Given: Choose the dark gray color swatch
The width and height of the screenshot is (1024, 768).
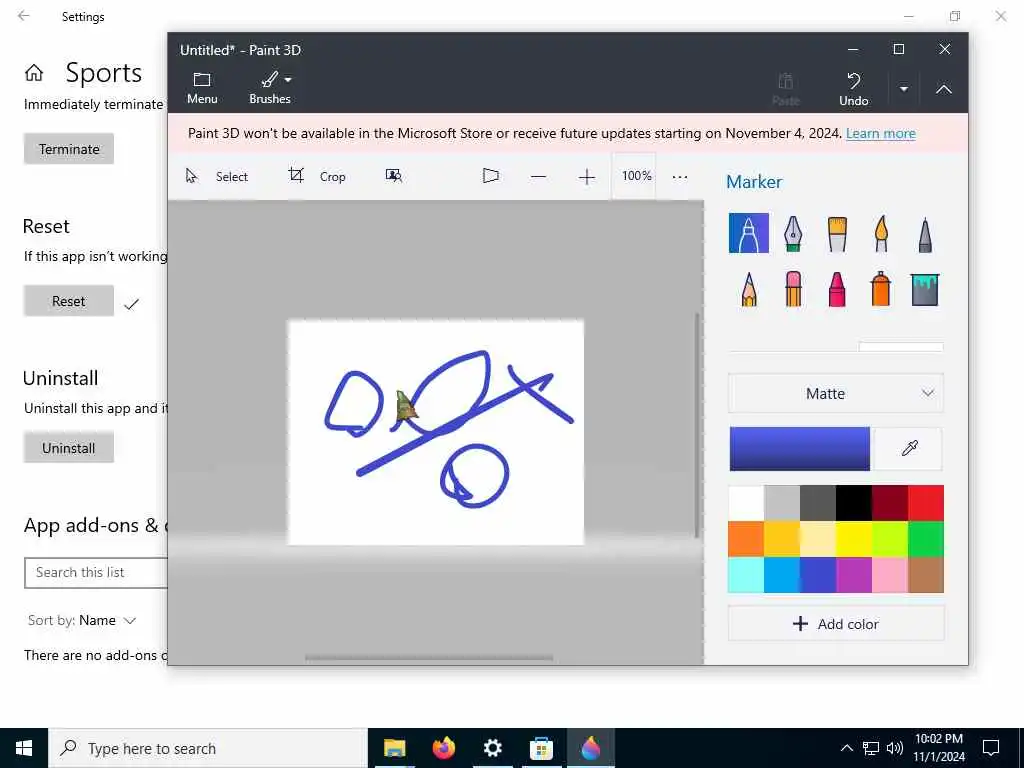Looking at the screenshot, I should [x=818, y=503].
